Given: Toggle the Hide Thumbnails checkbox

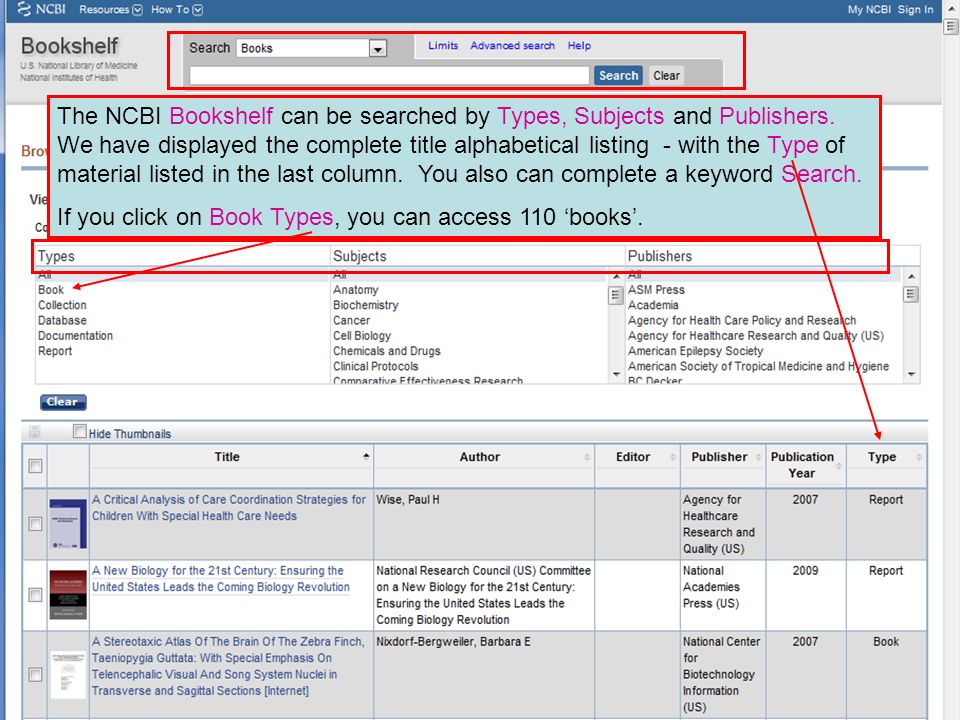Looking at the screenshot, I should click(x=80, y=432).
